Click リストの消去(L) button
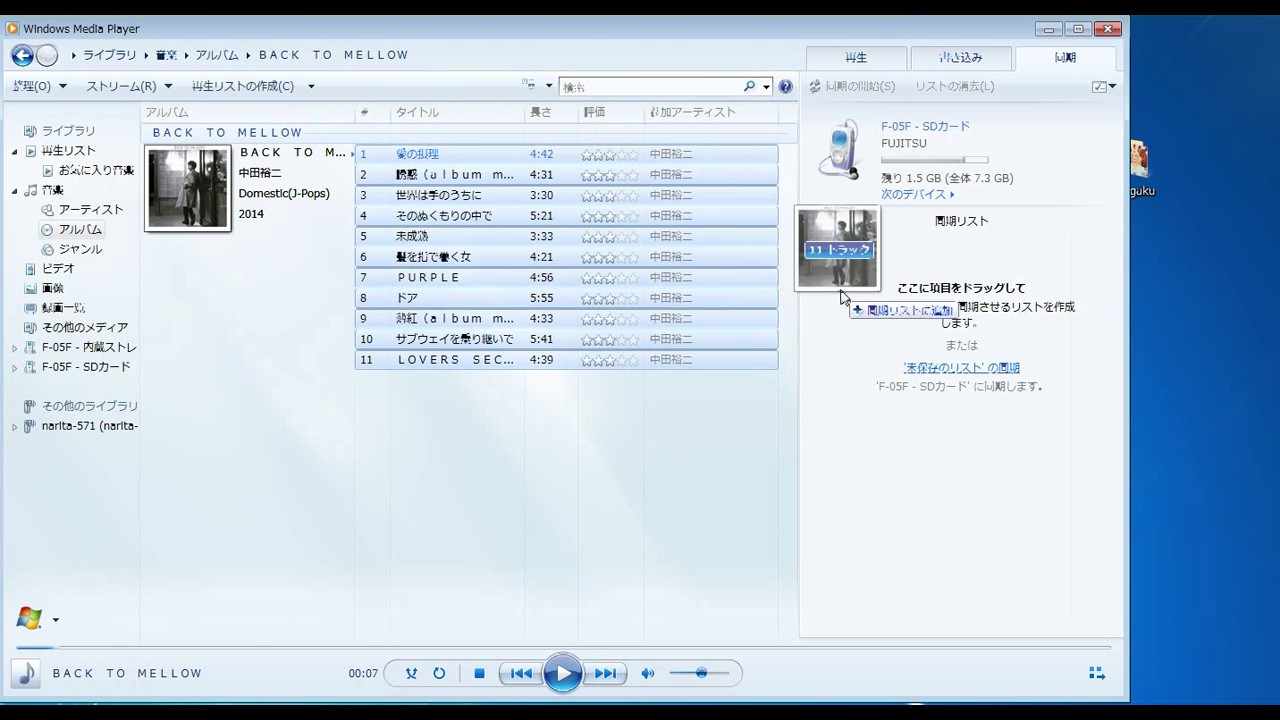Screen dimensions: 1280x720 (954, 87)
